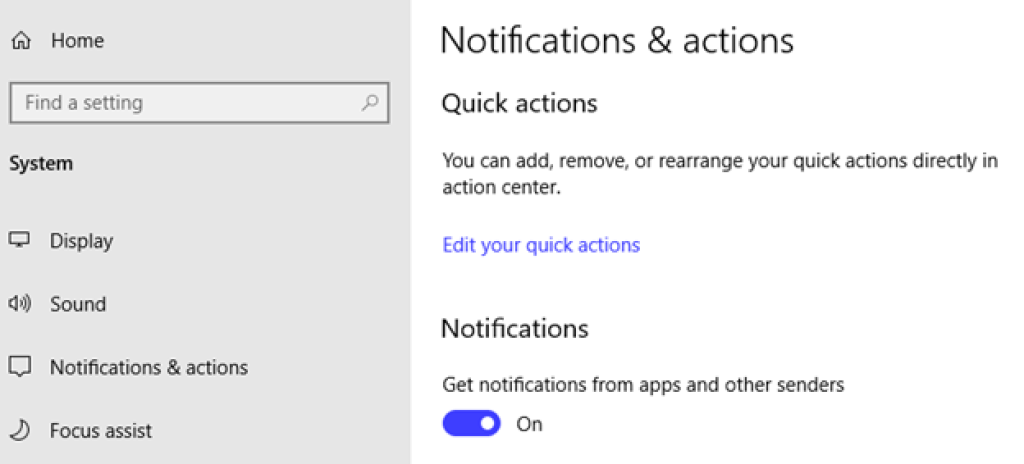Click the System section heading
This screenshot has width=1024, height=464.
(x=41, y=163)
